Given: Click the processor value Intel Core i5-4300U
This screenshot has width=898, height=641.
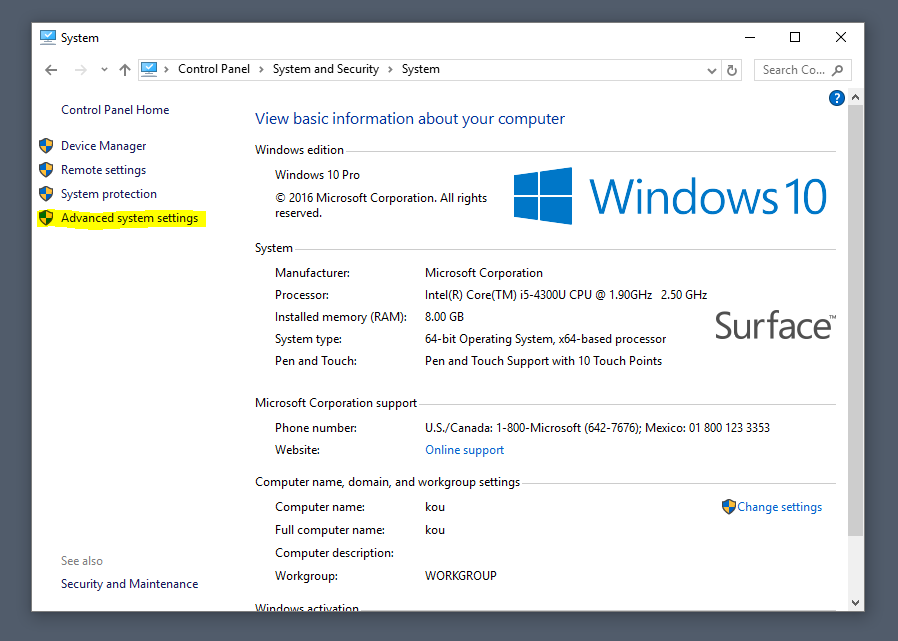Looking at the screenshot, I should (x=566, y=294).
